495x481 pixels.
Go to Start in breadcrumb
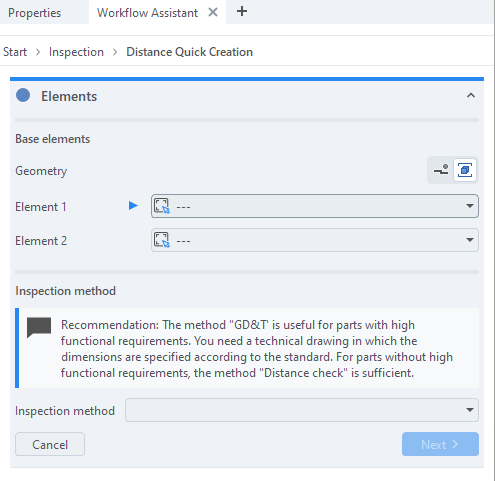15,52
